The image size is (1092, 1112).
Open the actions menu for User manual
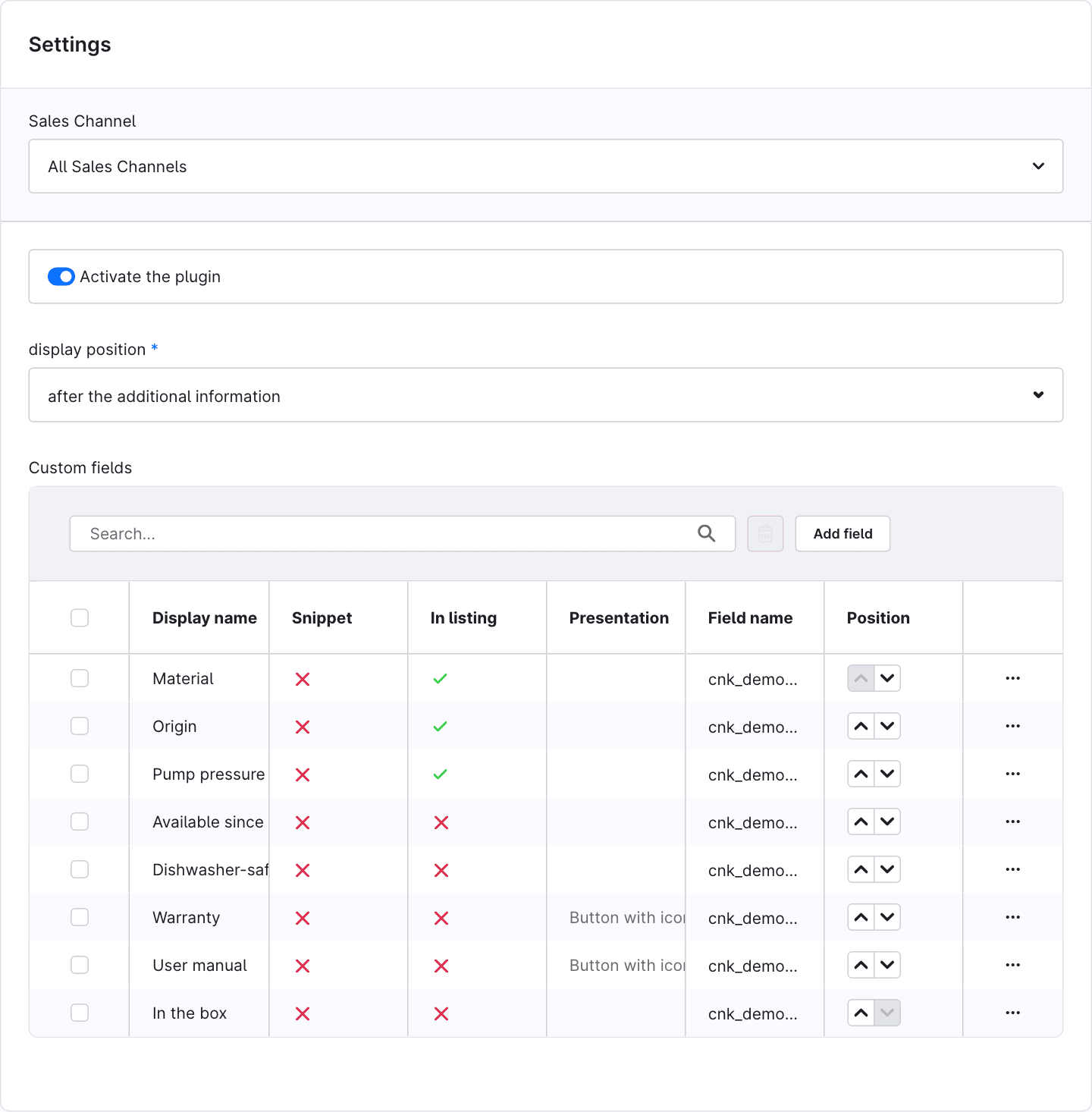coord(1012,965)
